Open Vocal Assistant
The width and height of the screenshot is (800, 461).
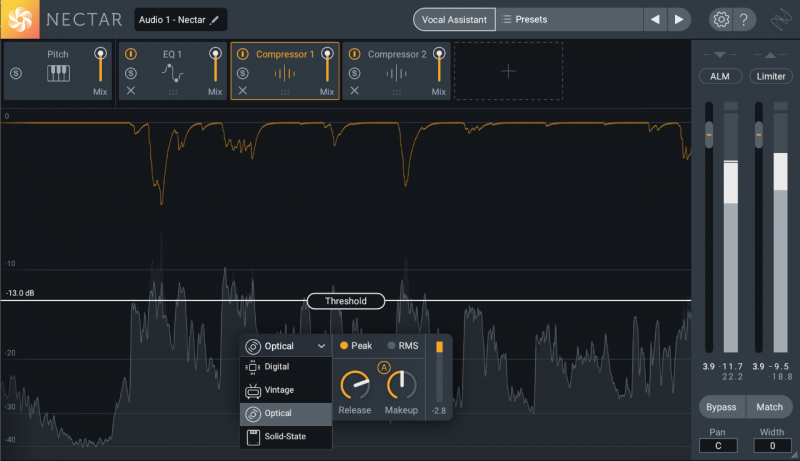tap(454, 19)
